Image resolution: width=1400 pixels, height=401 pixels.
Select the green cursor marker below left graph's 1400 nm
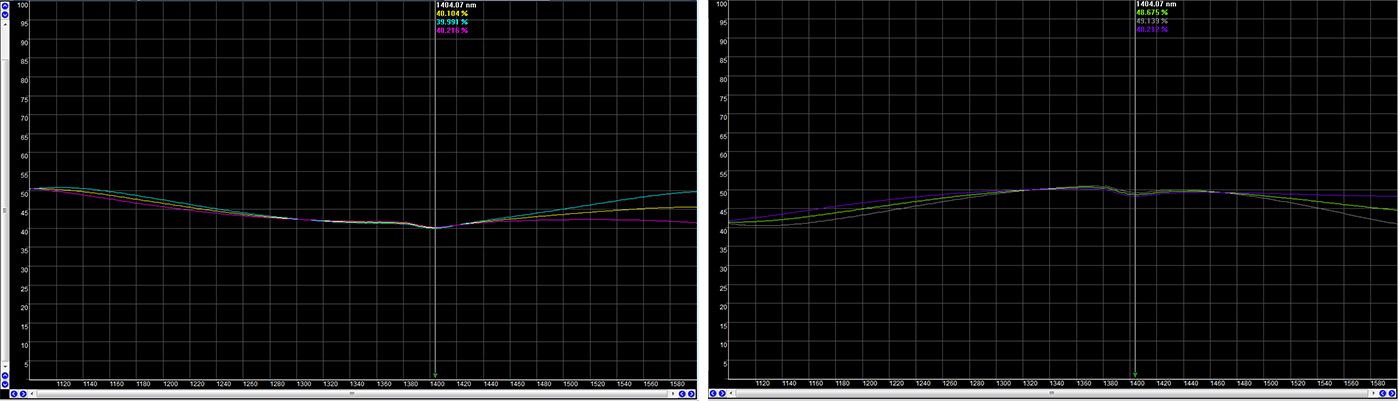pos(435,375)
